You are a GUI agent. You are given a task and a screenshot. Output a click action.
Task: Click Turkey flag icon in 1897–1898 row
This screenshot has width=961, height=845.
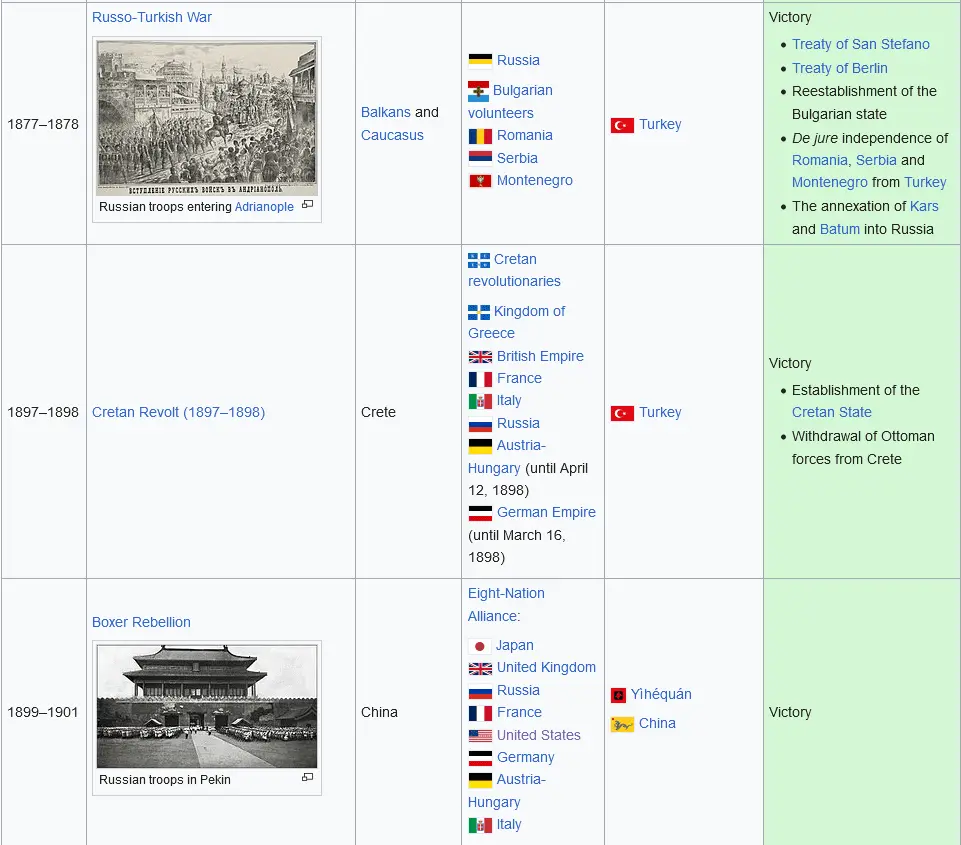point(622,413)
